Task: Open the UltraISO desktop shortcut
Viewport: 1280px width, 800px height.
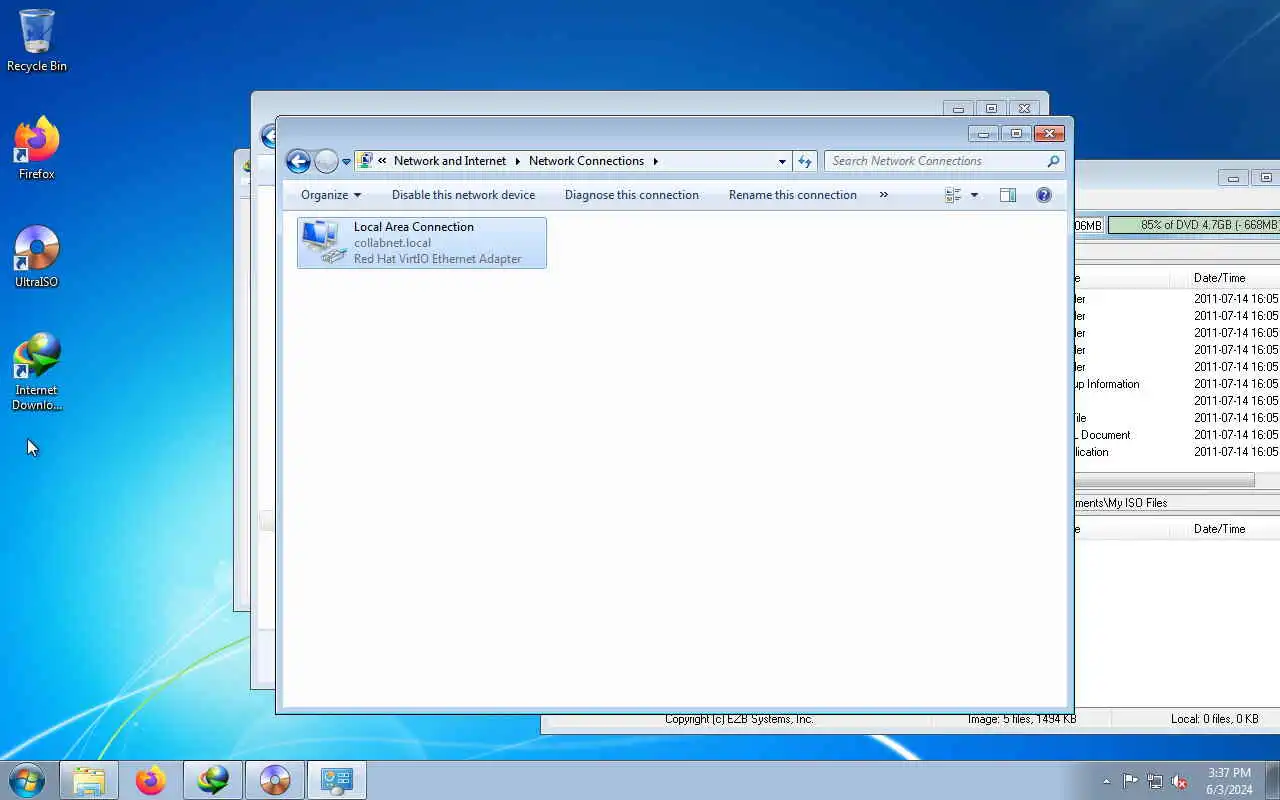Action: [x=37, y=257]
